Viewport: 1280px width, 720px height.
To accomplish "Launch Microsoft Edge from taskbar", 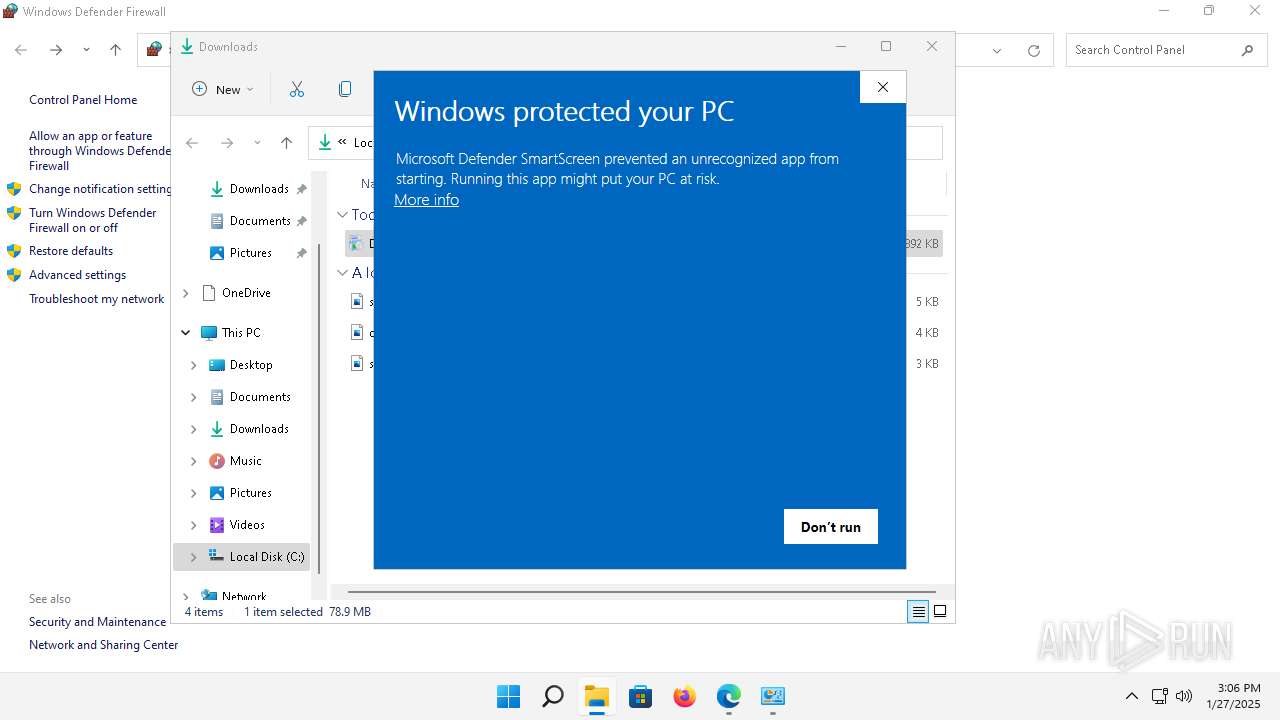I will point(729,696).
